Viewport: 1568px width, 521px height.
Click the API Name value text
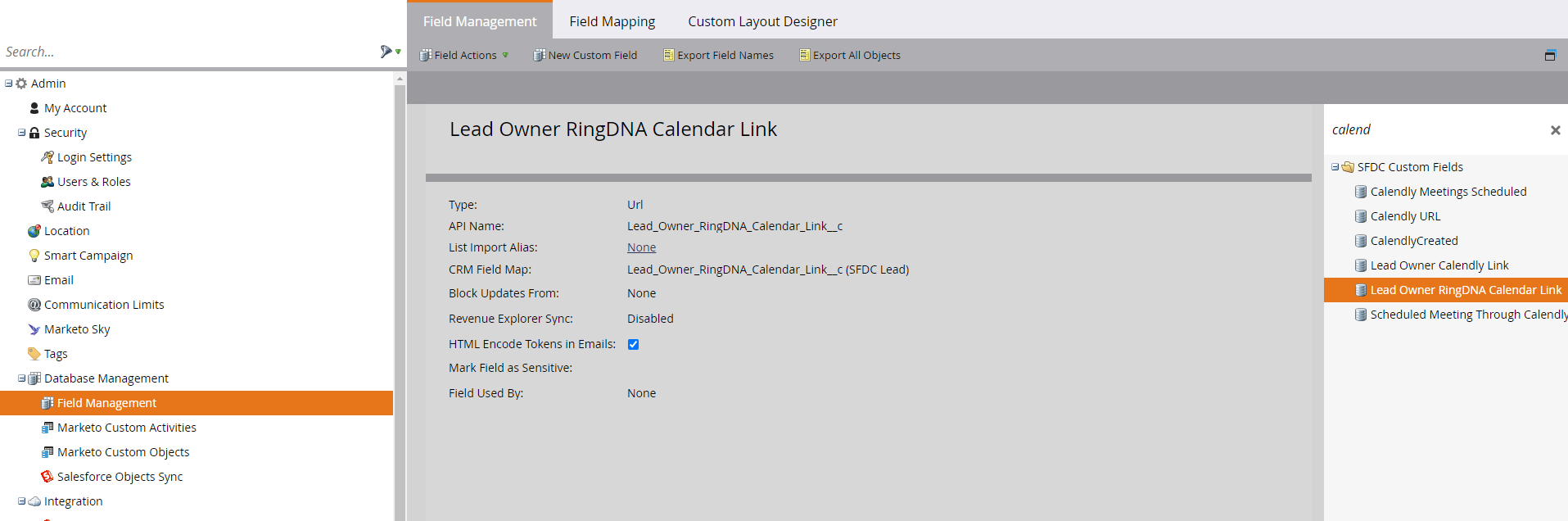pos(734,226)
